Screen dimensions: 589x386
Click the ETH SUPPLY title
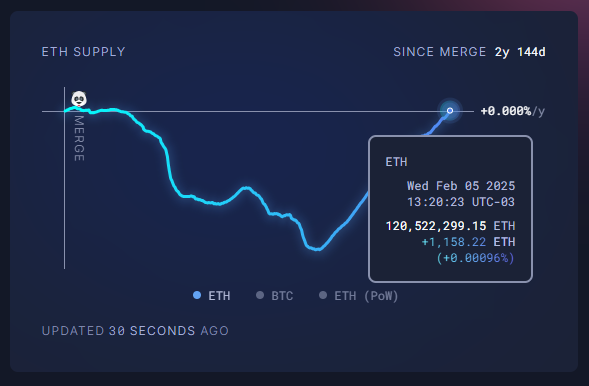83,52
